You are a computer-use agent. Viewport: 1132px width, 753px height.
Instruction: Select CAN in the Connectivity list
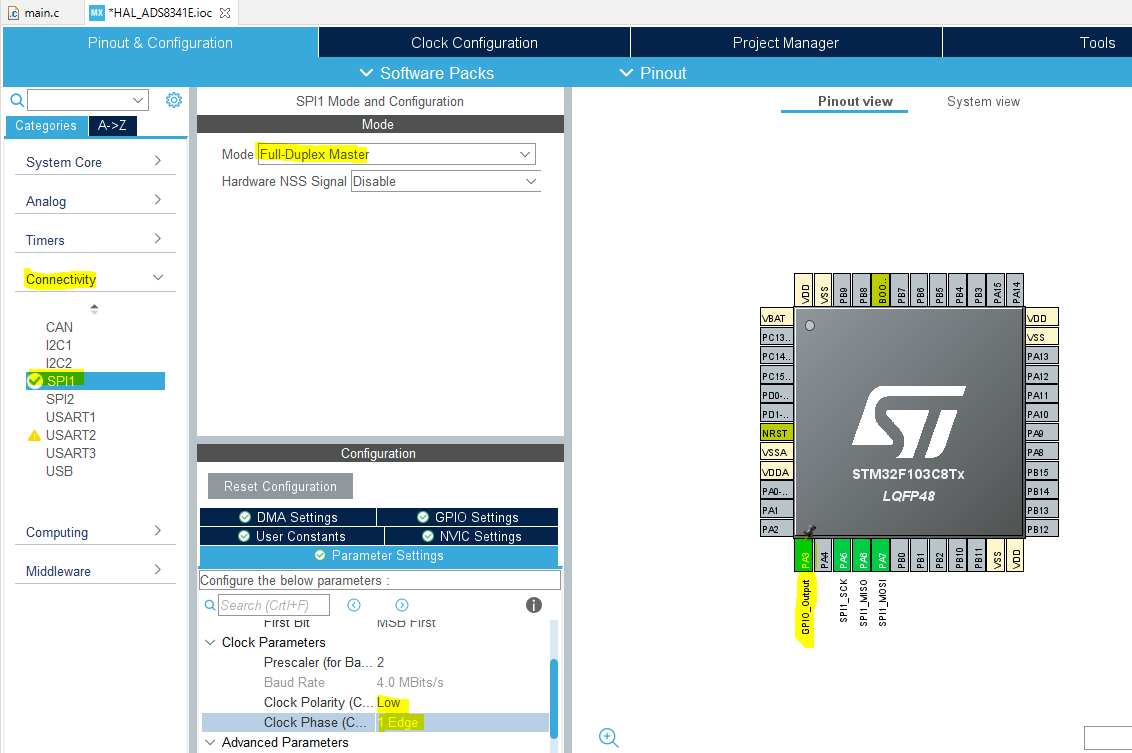[x=59, y=327]
